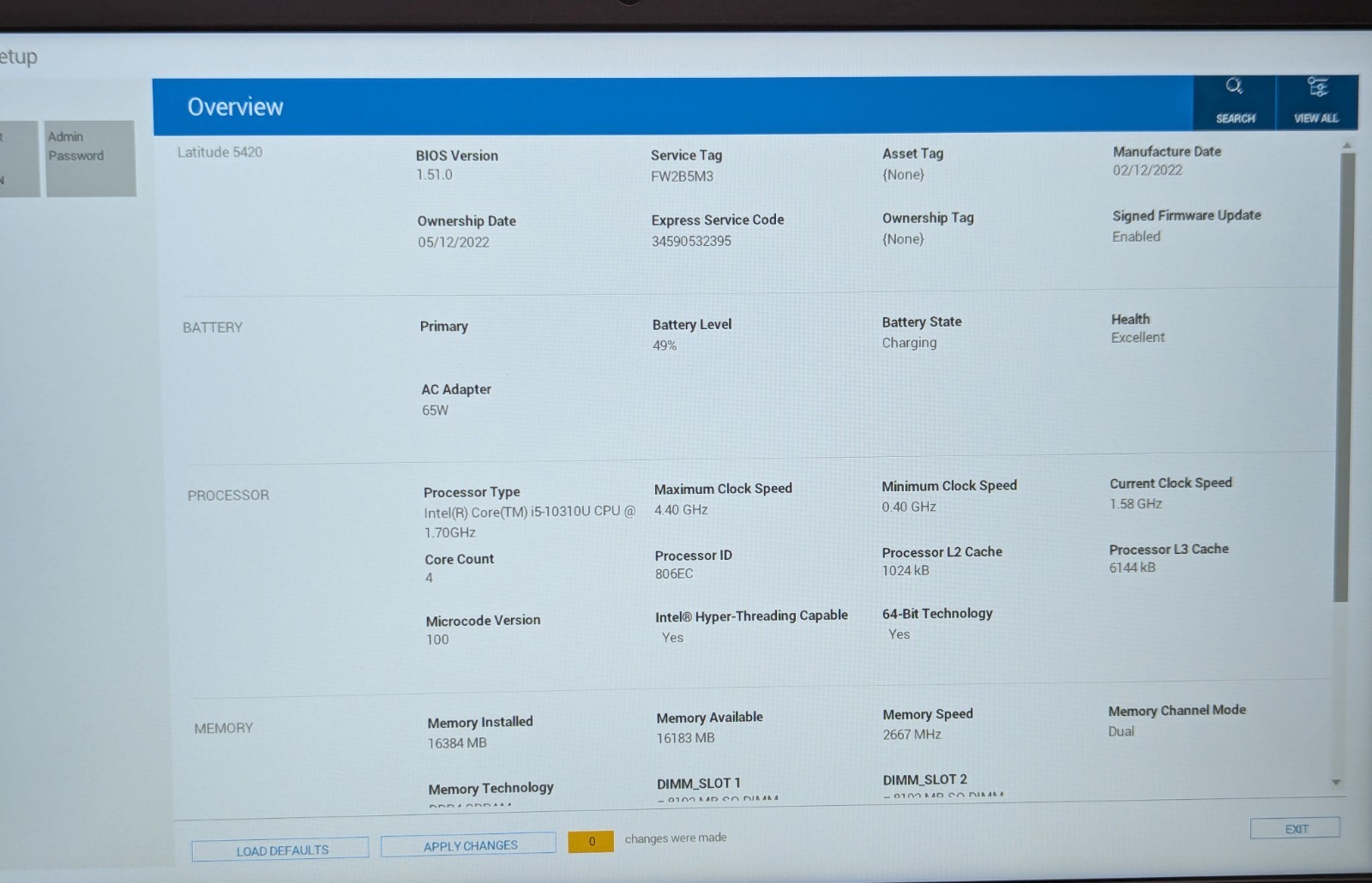Select the Admin Password tile

[x=91, y=159]
